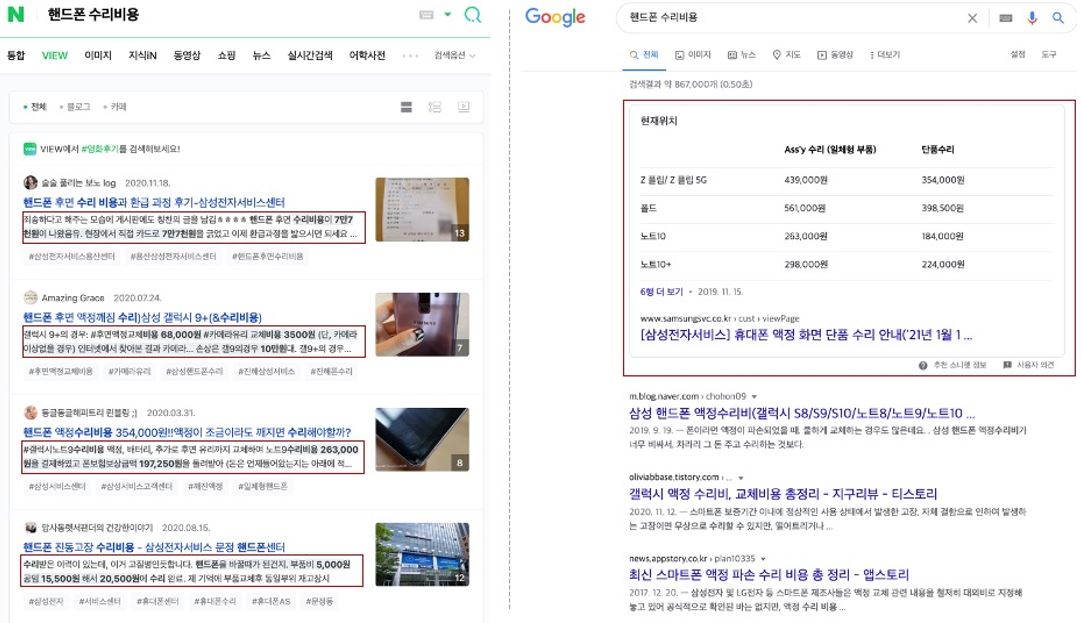Switch to Naver video view icon
The width and height of the screenshot is (1081, 623).
[463, 107]
